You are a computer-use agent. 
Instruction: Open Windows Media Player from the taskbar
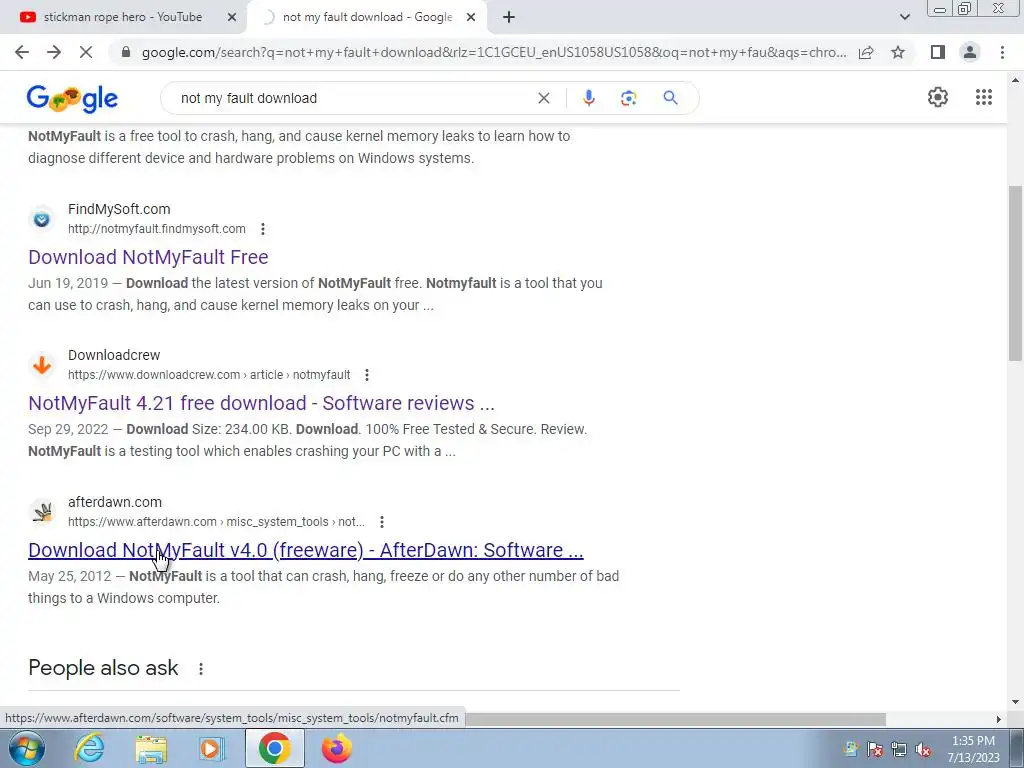point(212,748)
